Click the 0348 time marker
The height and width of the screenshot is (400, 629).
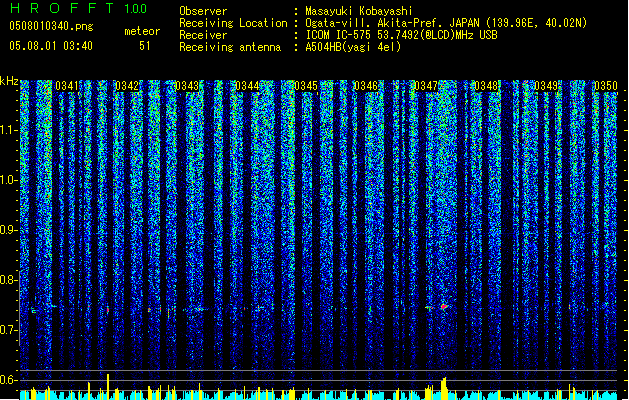[486, 86]
